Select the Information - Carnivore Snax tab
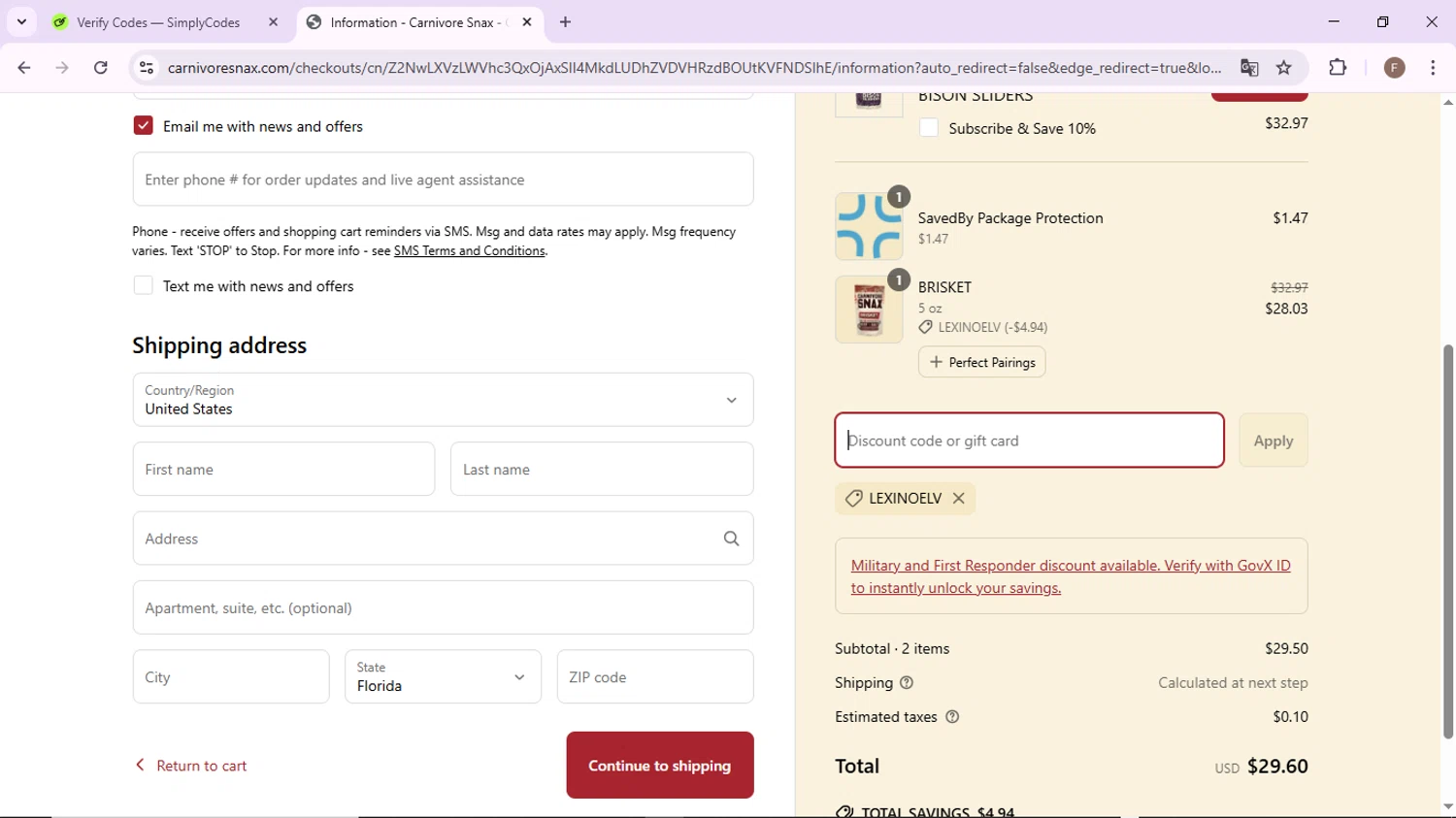The height and width of the screenshot is (818, 1456). (419, 22)
